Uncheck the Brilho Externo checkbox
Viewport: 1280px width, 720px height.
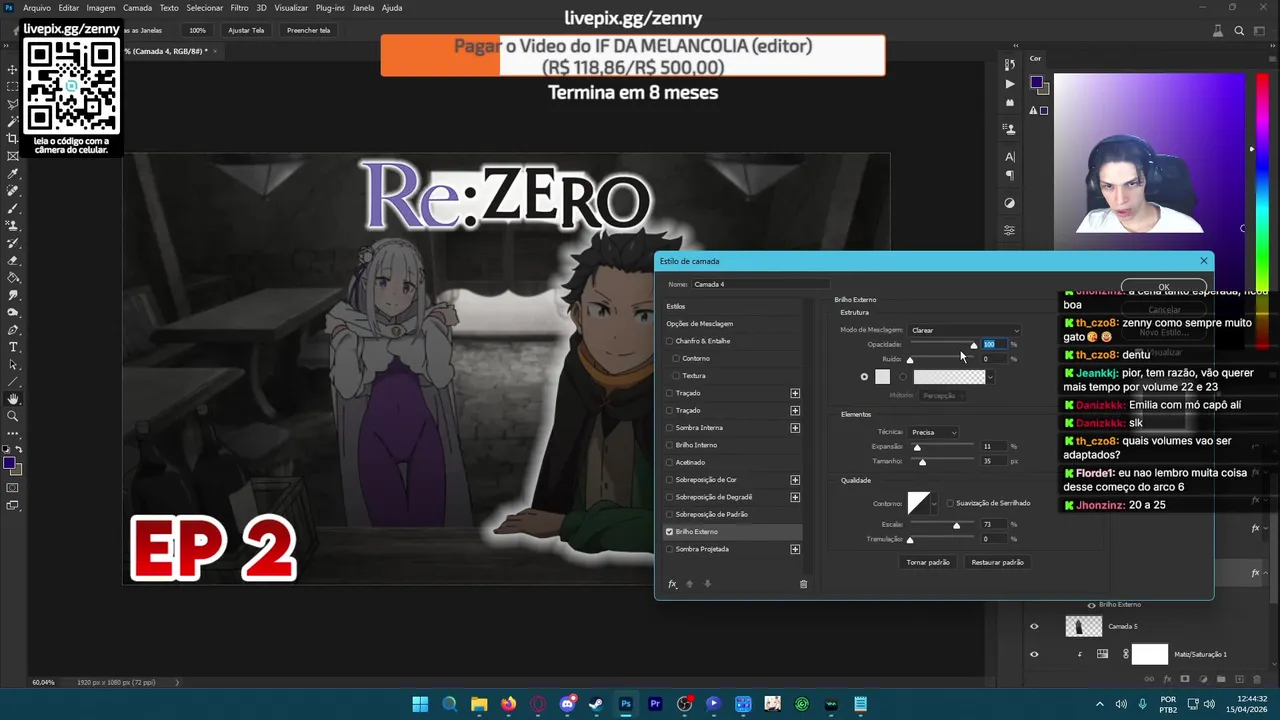(x=670, y=532)
